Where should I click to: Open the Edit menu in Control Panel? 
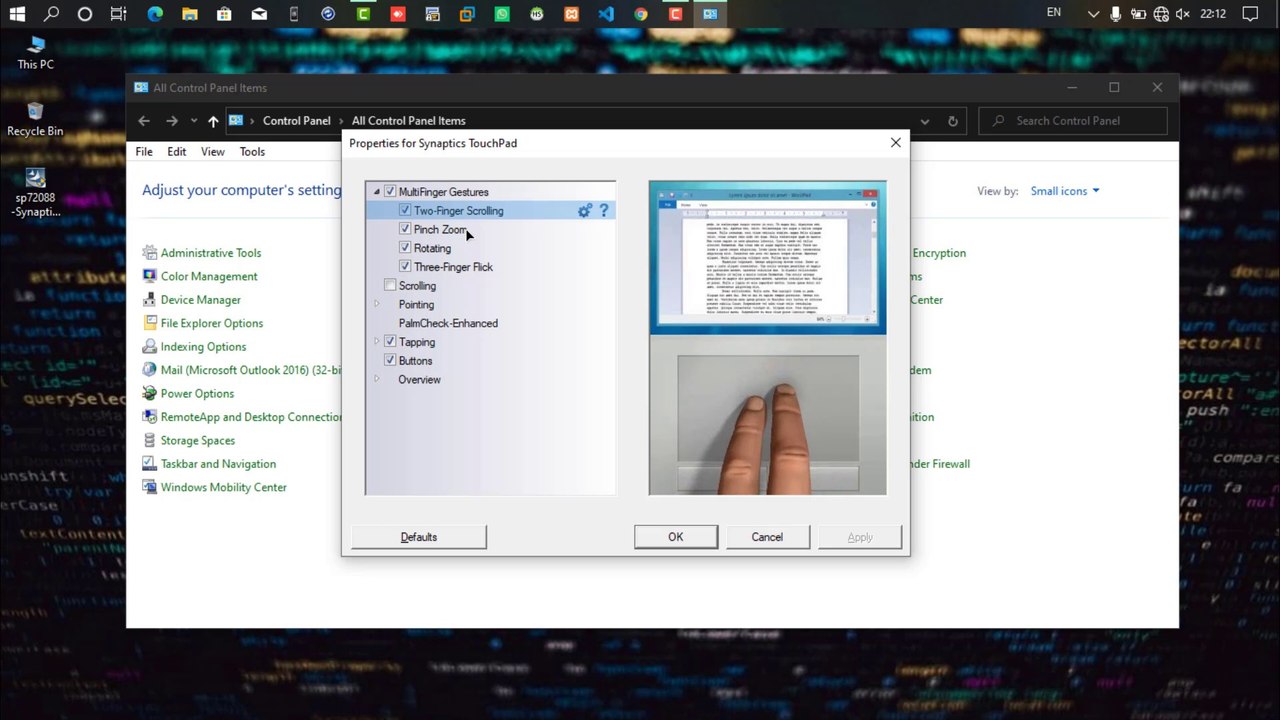pos(177,152)
